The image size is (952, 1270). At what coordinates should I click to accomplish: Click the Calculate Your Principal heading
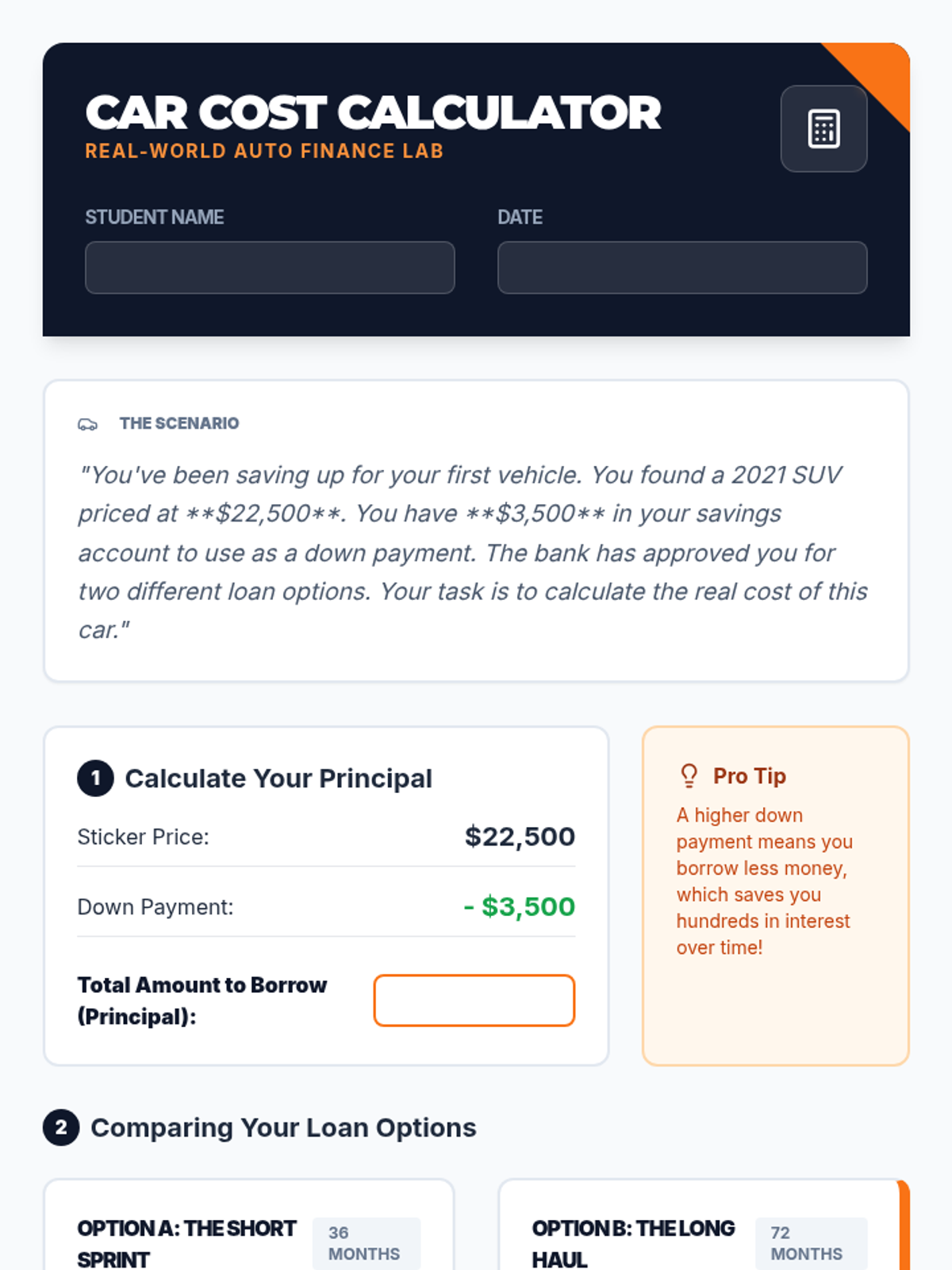point(278,779)
